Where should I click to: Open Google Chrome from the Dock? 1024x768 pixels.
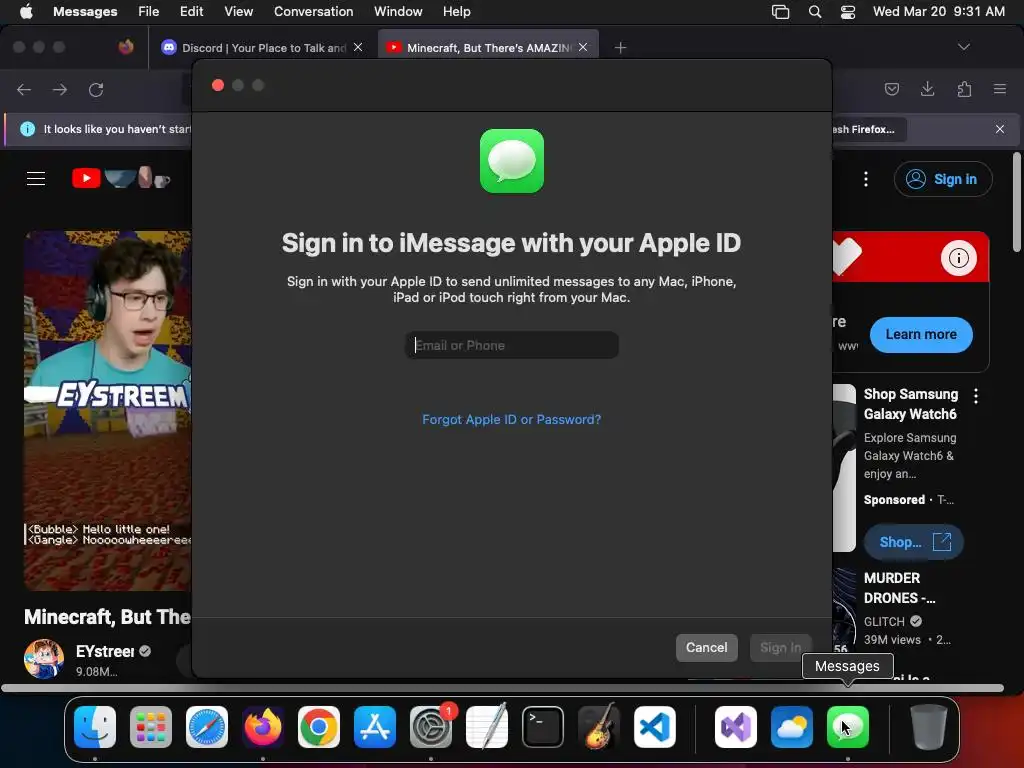pos(319,727)
